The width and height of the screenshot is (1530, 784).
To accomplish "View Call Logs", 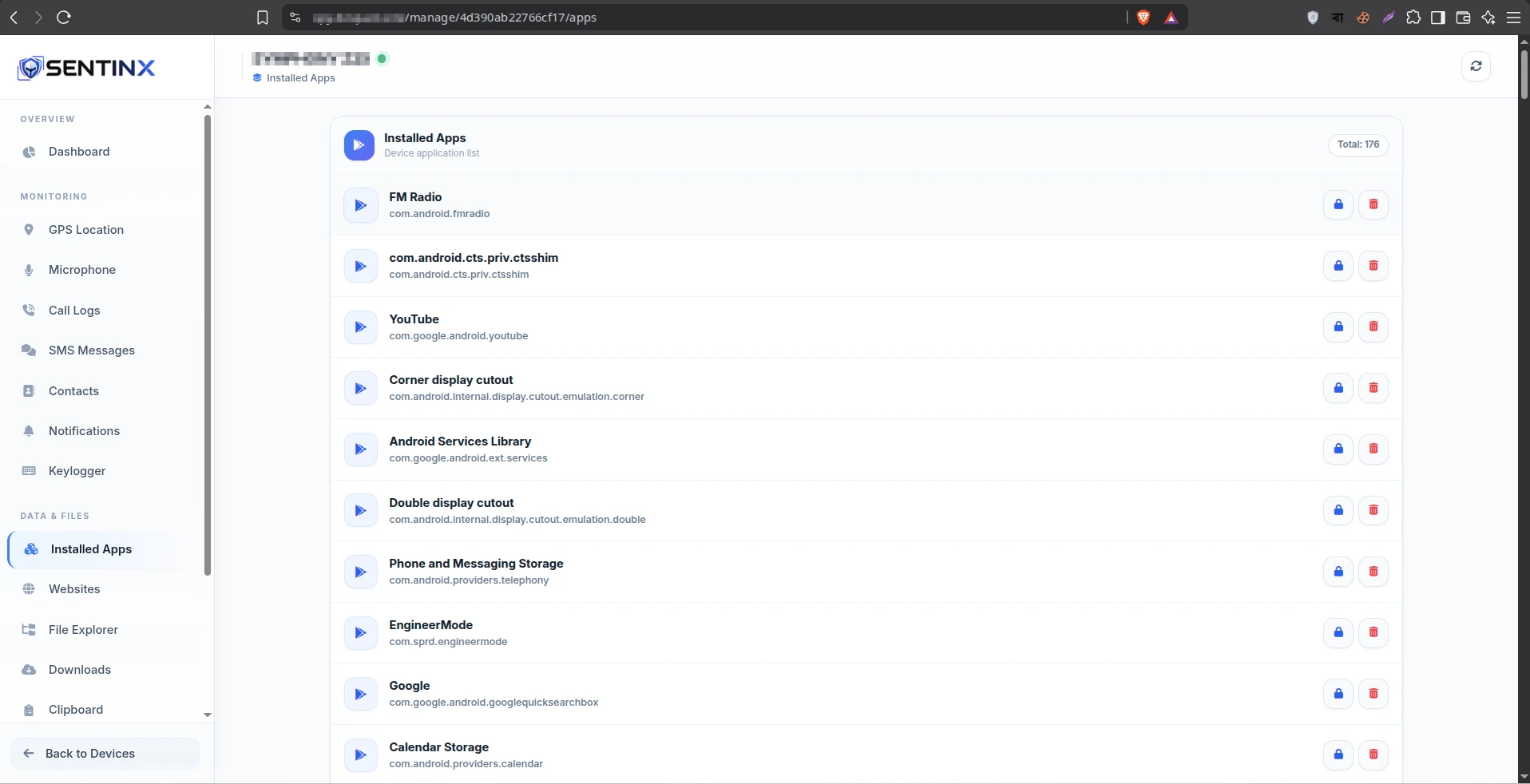I will pos(100,311).
